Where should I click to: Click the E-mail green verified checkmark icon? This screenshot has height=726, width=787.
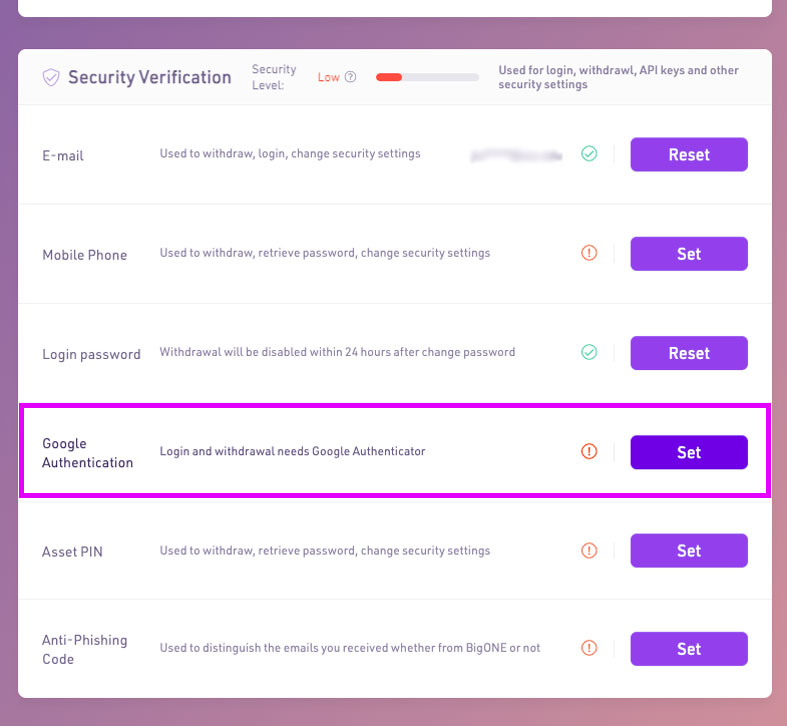[589, 154]
